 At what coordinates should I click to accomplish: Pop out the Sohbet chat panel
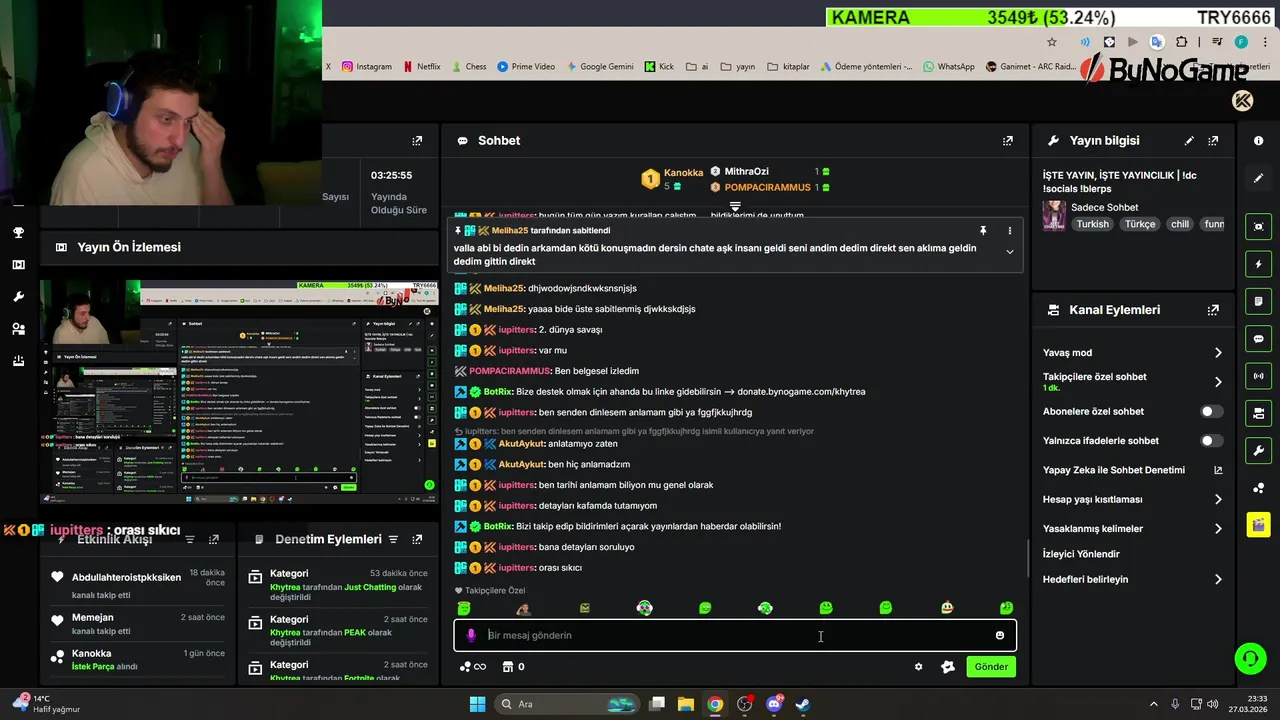click(x=1007, y=141)
